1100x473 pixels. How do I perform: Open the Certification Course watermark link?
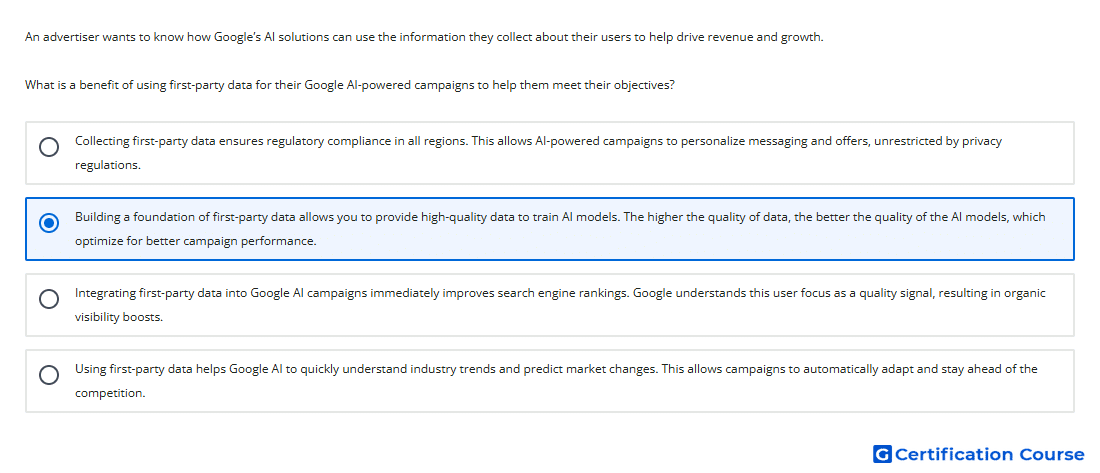(x=979, y=454)
